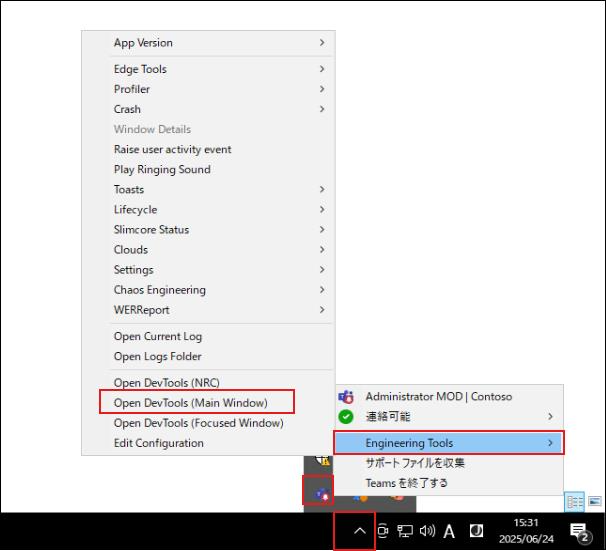Click the Teams logo beside Administrator MOD
Image resolution: width=609 pixels, height=551 pixels.
(346, 396)
